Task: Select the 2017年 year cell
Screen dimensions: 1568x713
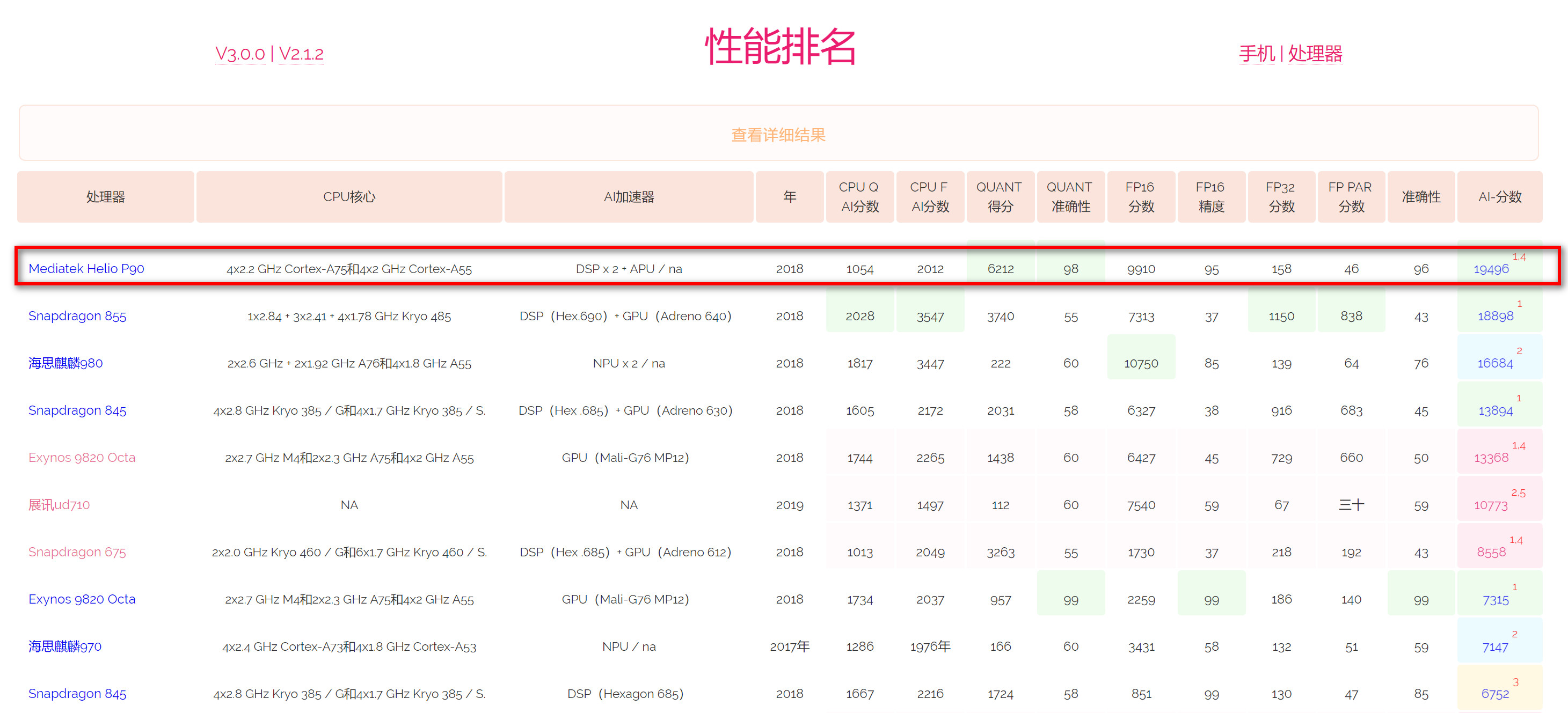Action: tap(790, 646)
